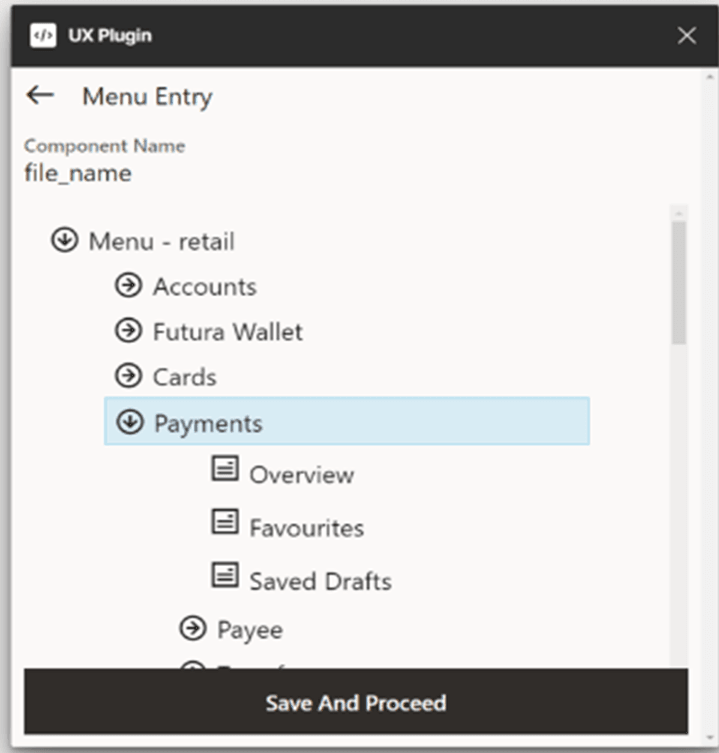719x753 pixels.
Task: Expand the Accounts arrow icon
Action: click(x=128, y=286)
